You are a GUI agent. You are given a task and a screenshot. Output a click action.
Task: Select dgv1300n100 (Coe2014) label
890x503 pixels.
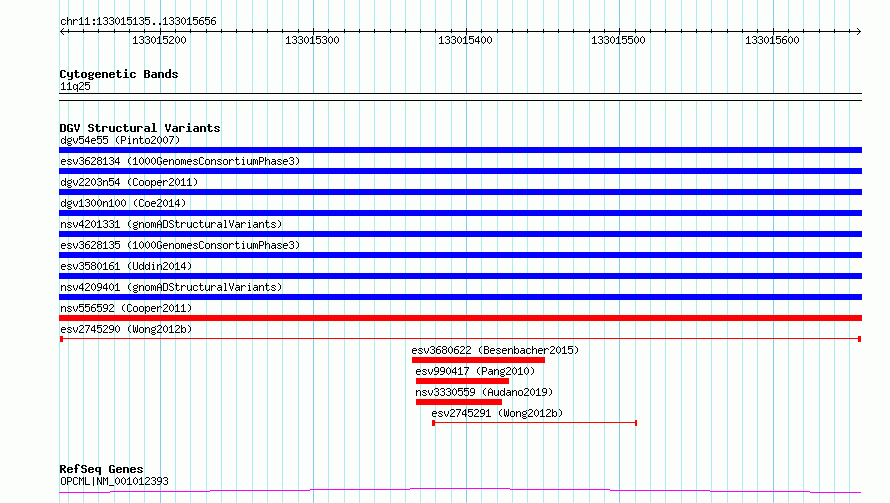click(123, 203)
